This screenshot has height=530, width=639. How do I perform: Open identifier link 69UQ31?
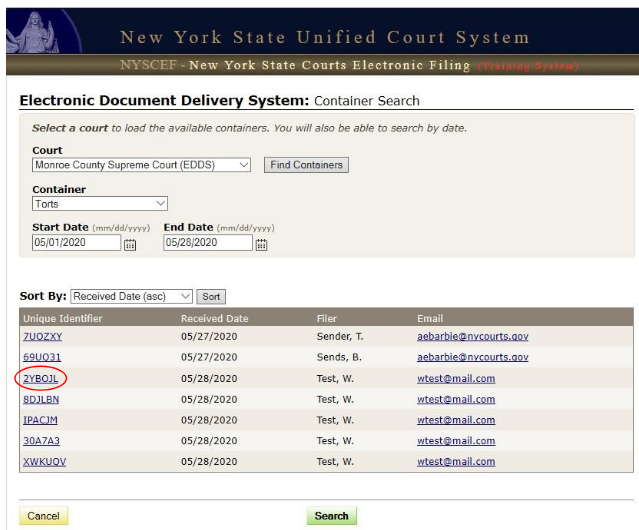[42, 357]
